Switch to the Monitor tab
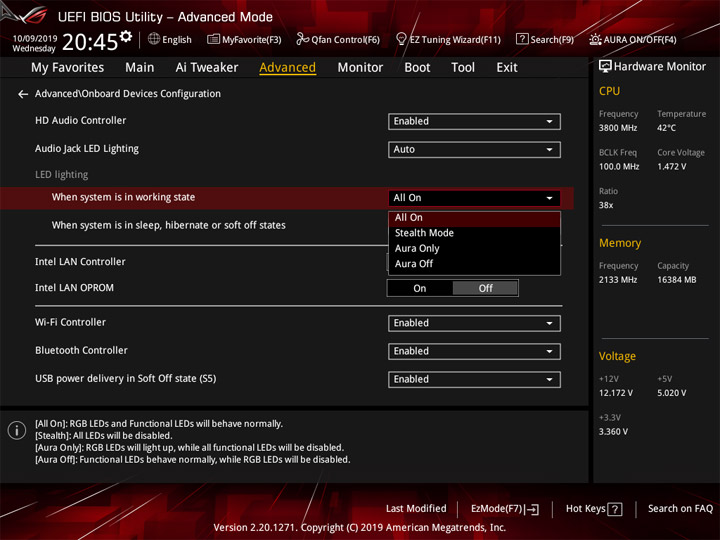 [360, 68]
